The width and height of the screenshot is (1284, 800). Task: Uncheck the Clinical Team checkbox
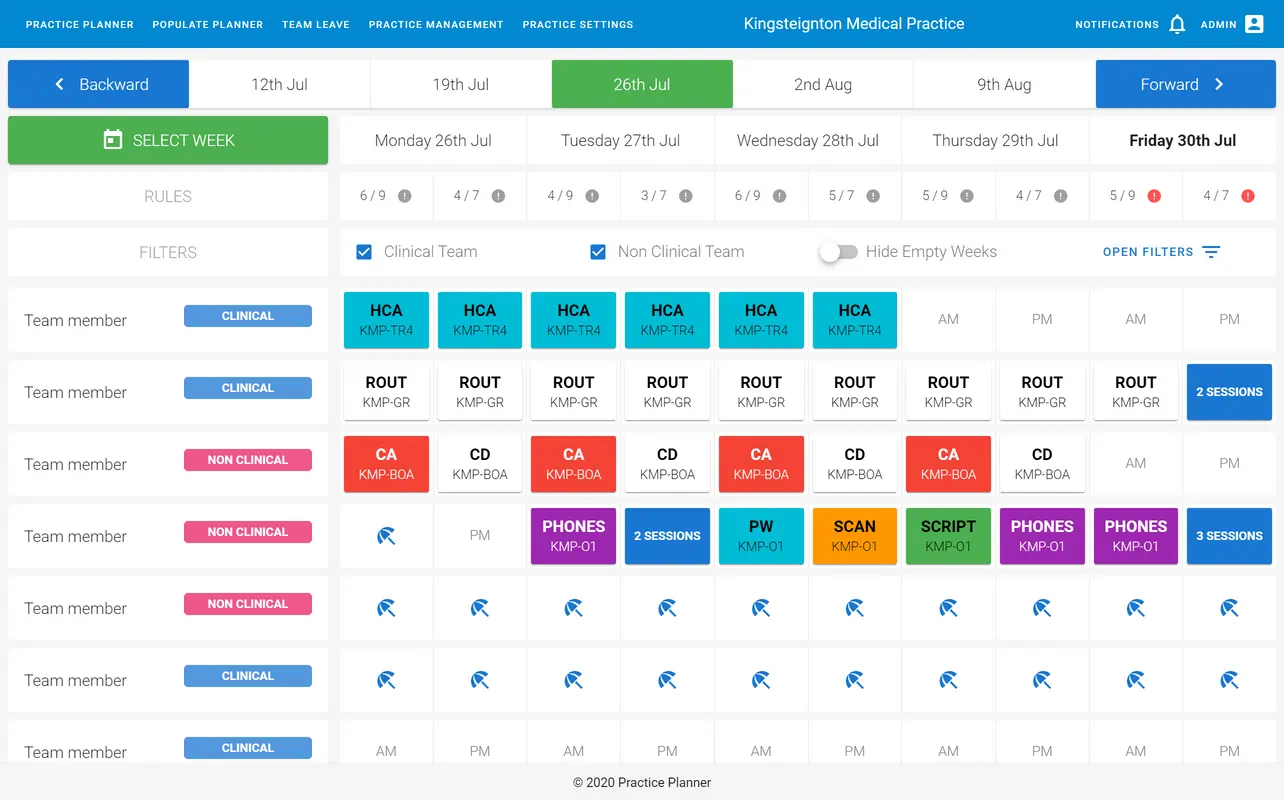pyautogui.click(x=364, y=252)
